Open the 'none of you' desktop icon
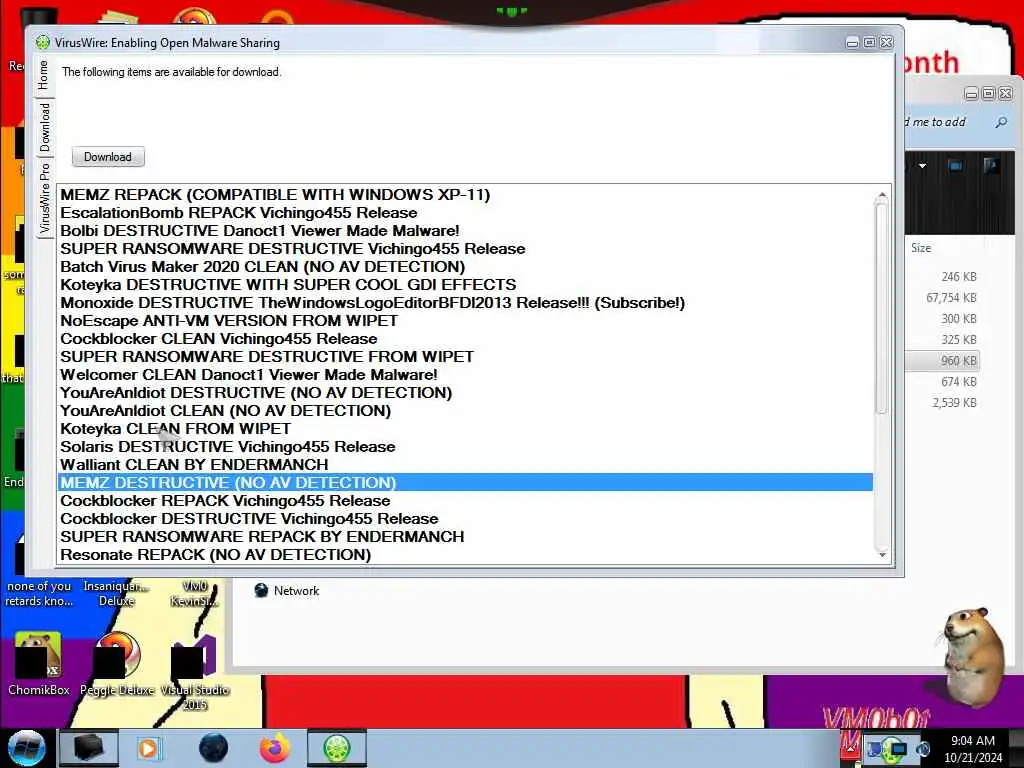This screenshot has width=1024, height=768. (39, 593)
